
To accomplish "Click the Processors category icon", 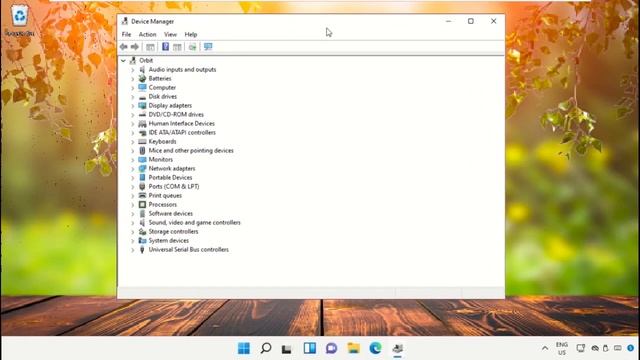I will click(142, 204).
